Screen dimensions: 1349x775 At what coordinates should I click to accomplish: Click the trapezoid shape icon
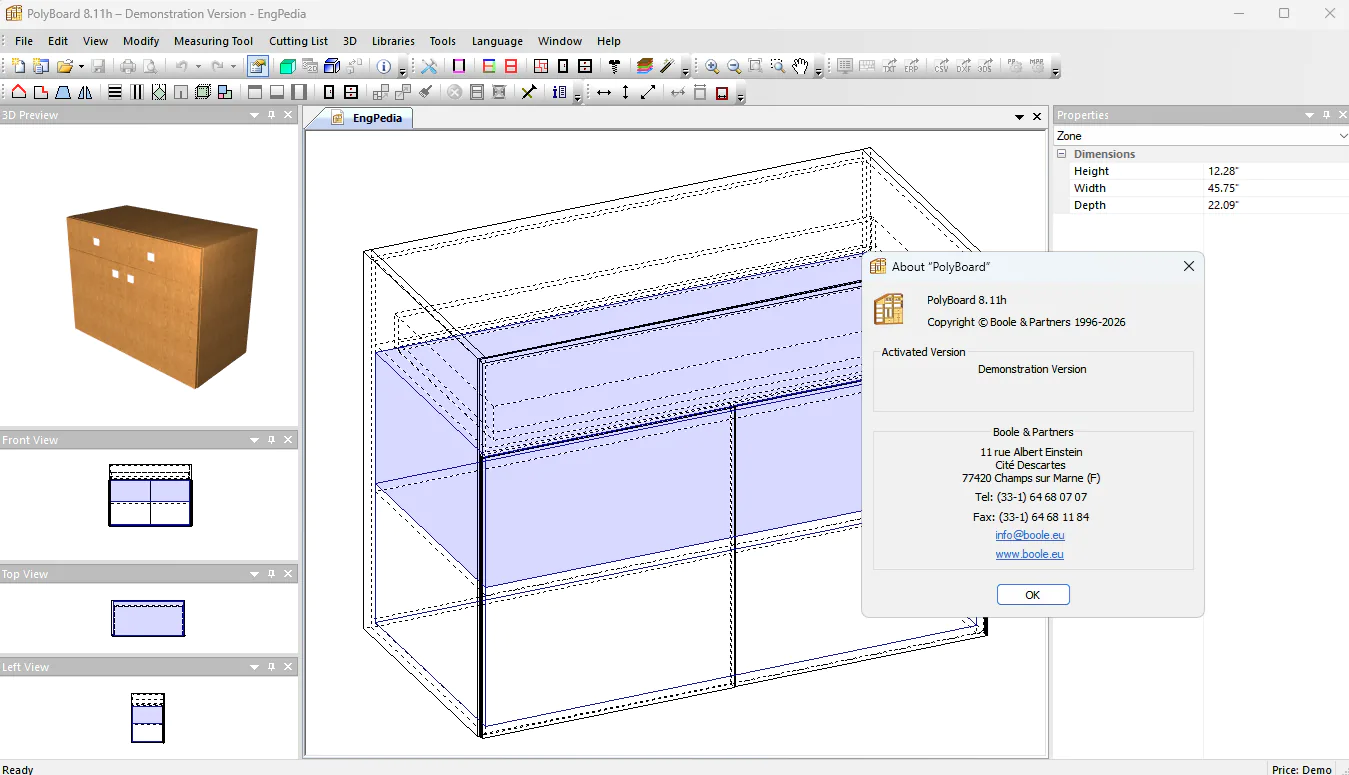[x=63, y=93]
